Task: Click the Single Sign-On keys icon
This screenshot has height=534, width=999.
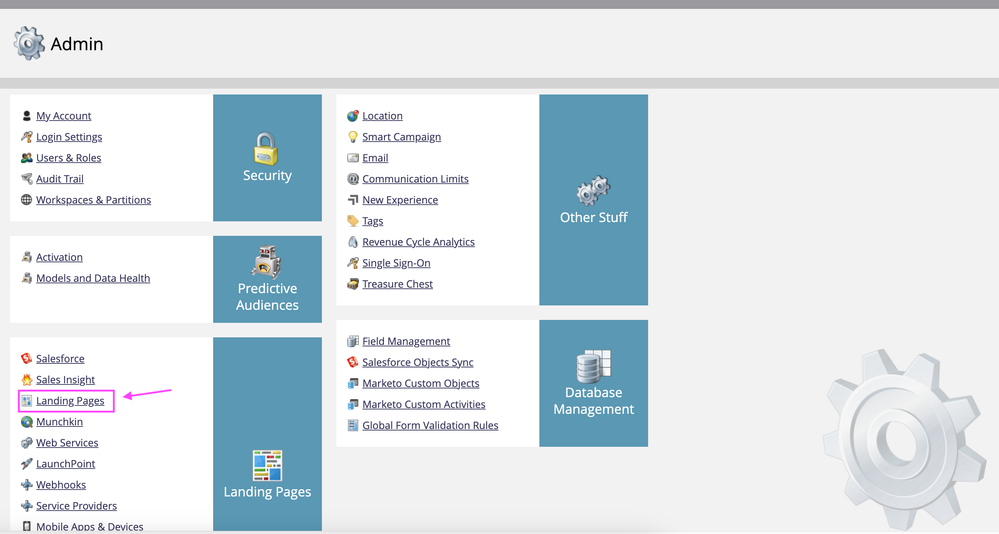Action: (352, 263)
